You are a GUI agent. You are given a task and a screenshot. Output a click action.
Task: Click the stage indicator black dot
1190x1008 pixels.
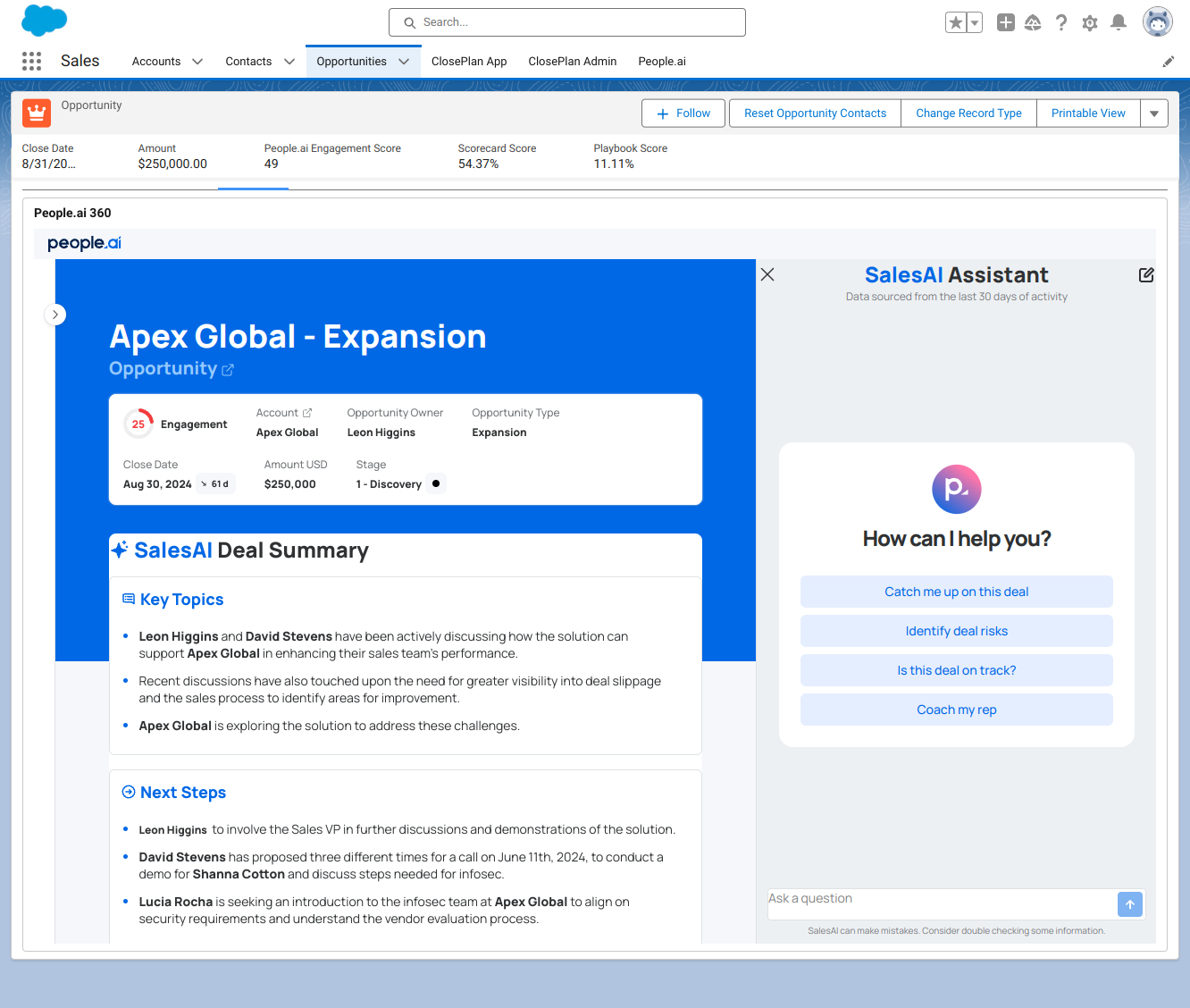click(x=436, y=483)
